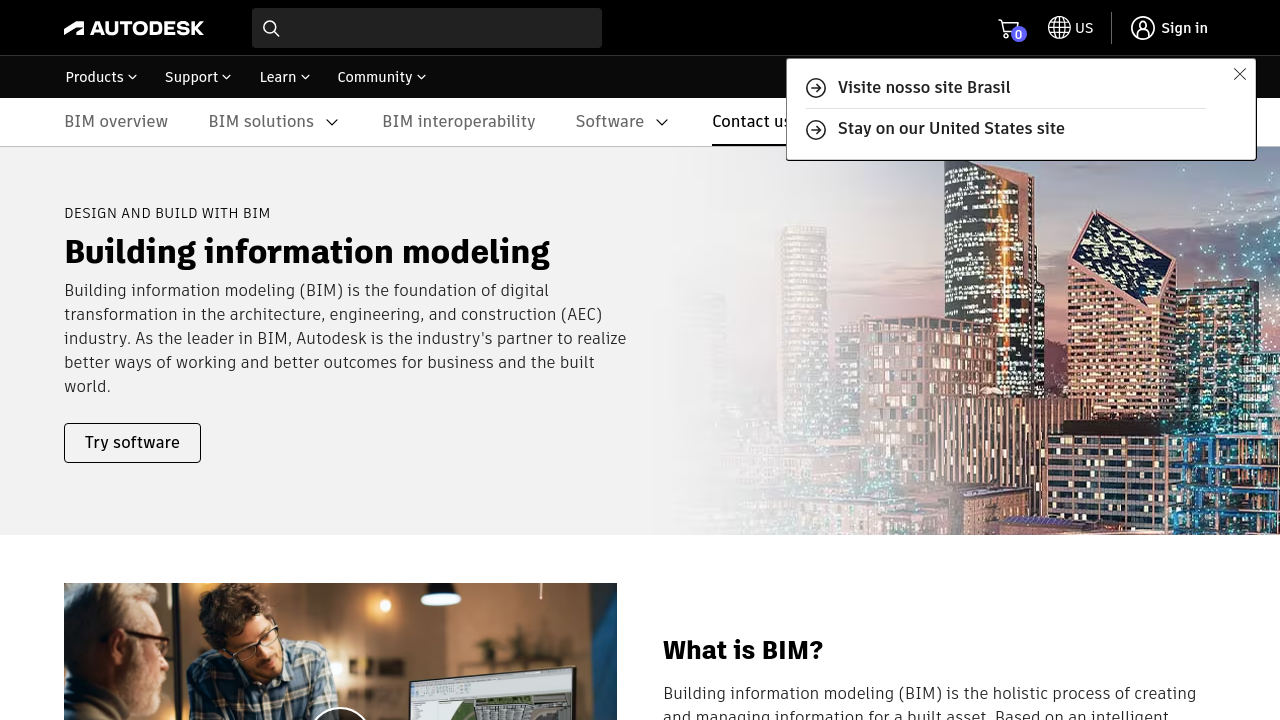Expand the BIM solutions submenu
Image resolution: width=1280 pixels, height=720 pixels.
tap(333, 122)
